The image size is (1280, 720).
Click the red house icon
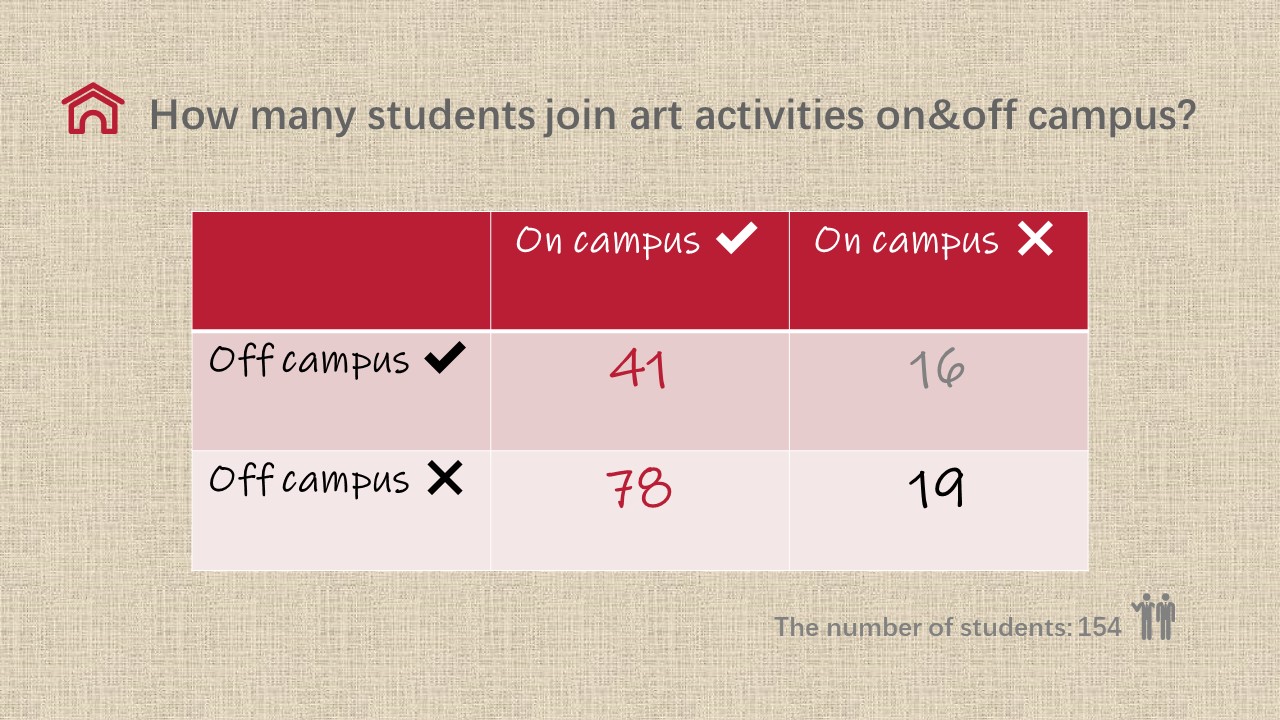click(93, 109)
